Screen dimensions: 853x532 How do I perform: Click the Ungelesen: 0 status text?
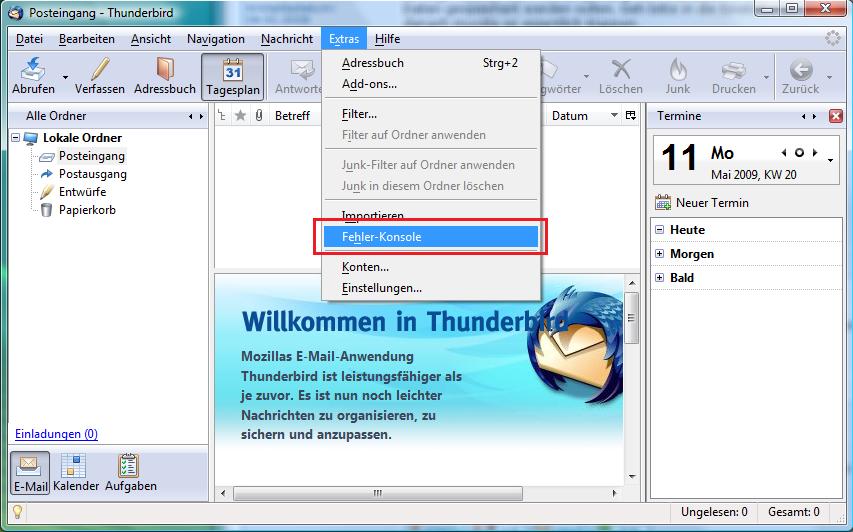pos(714,512)
